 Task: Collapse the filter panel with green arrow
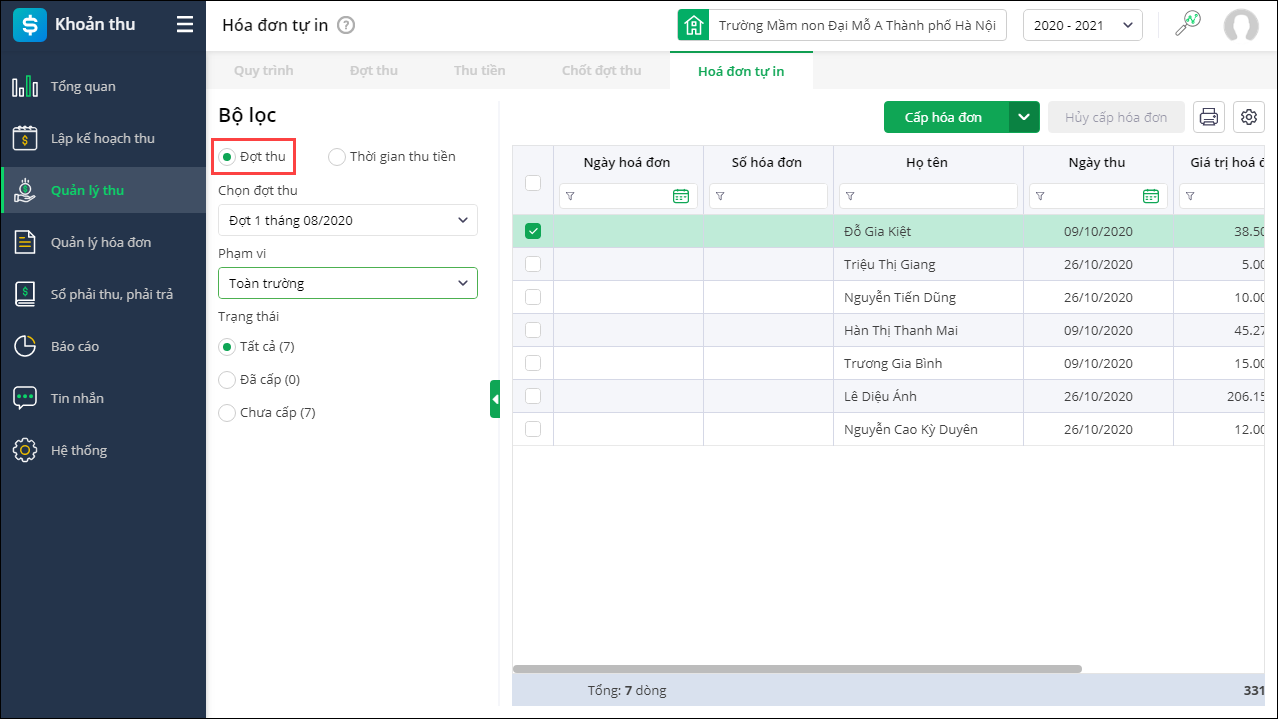click(495, 399)
